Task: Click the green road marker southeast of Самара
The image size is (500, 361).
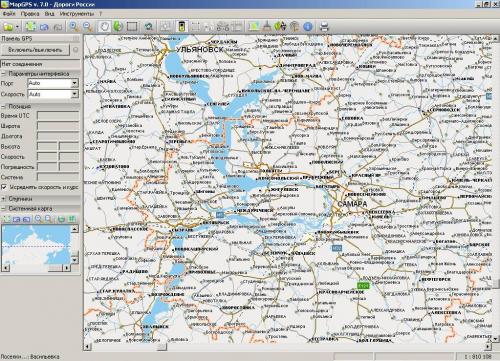Action: click(x=363, y=285)
